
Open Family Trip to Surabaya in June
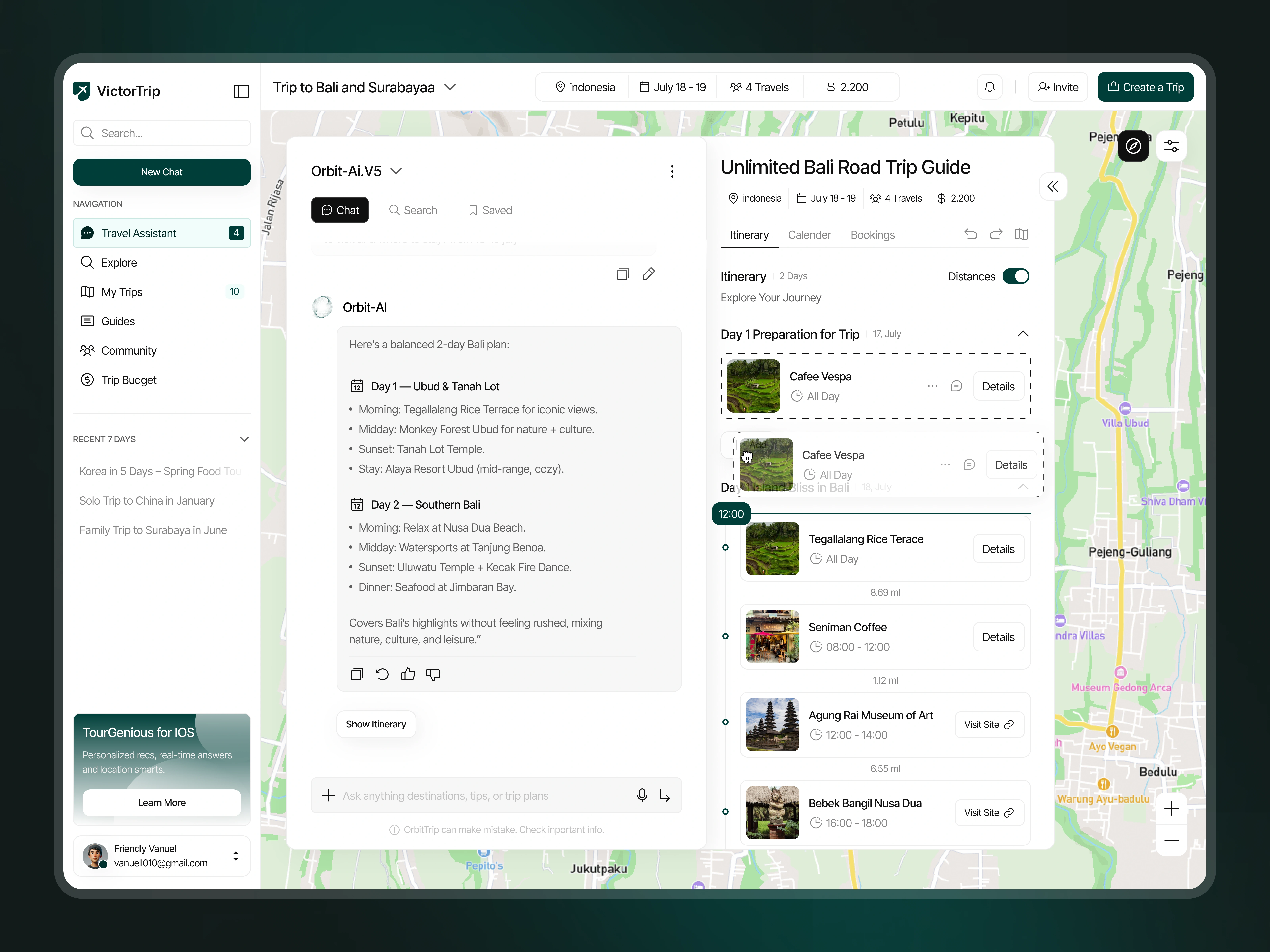[x=153, y=530]
